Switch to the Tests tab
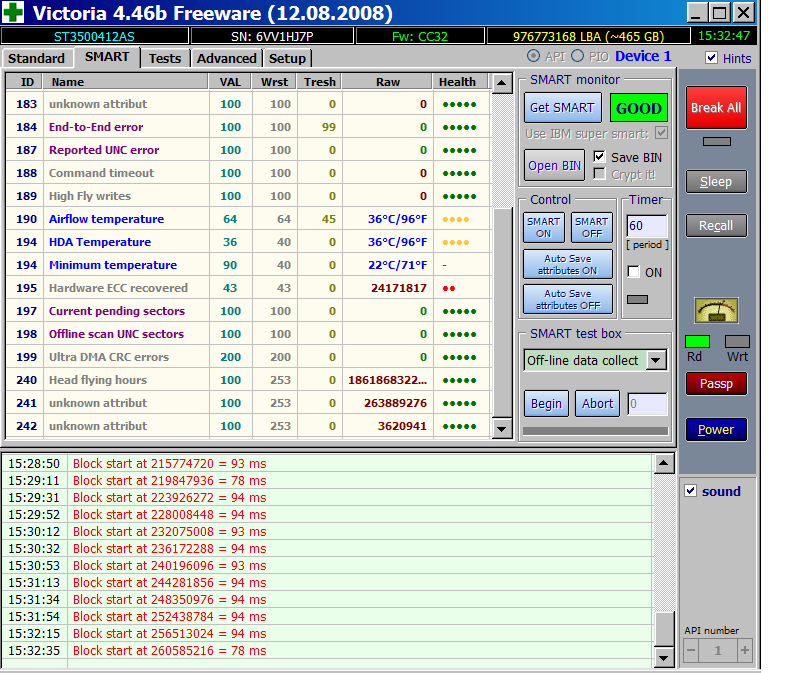This screenshot has width=800, height=673. coord(165,58)
